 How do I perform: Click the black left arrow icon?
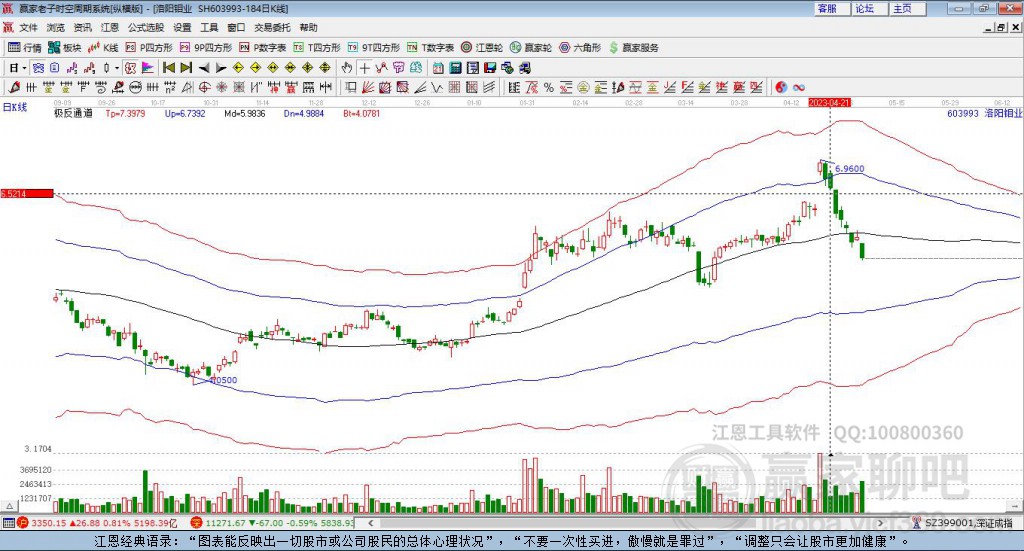click(x=204, y=68)
